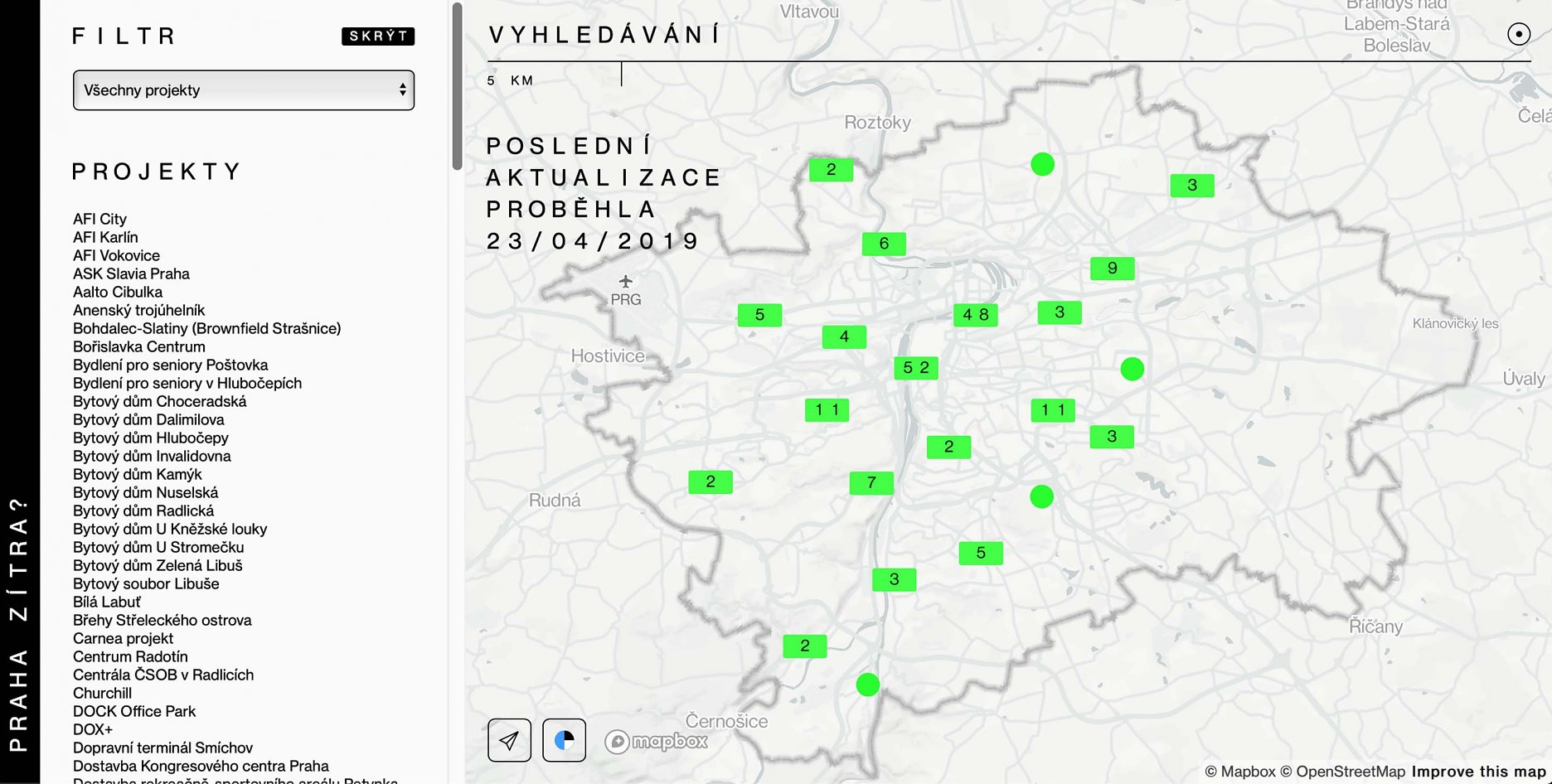Select the green cluster marker labeled 9
This screenshot has width=1552, height=784.
pos(1112,269)
